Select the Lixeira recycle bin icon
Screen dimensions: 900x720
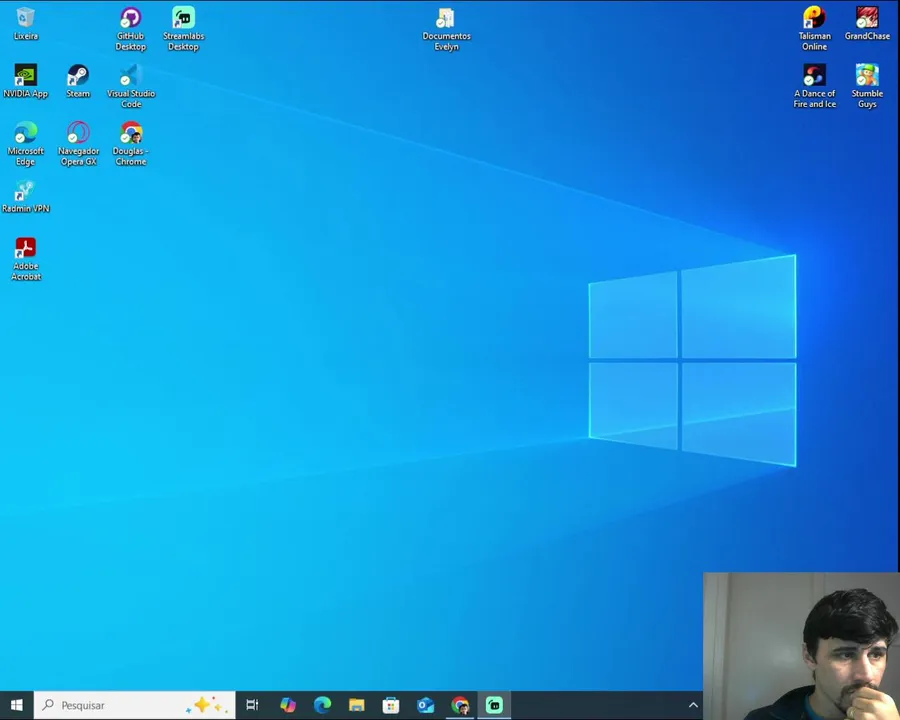[x=25, y=24]
